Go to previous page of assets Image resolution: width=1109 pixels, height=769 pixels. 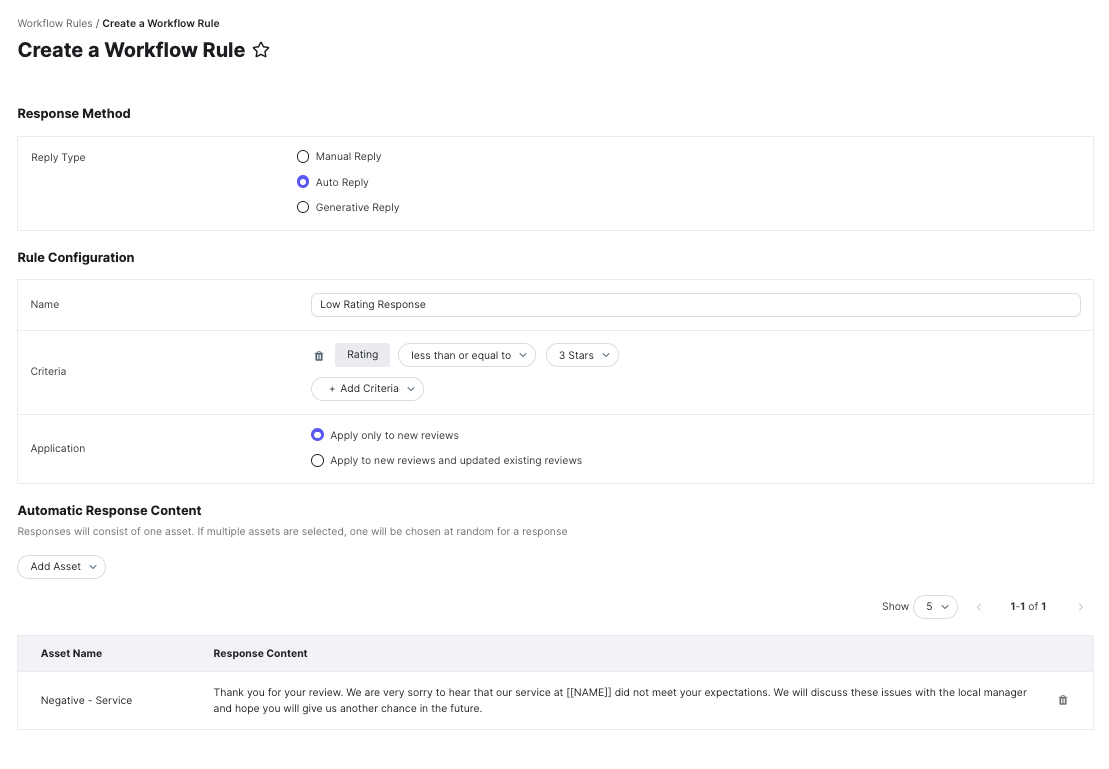click(979, 607)
